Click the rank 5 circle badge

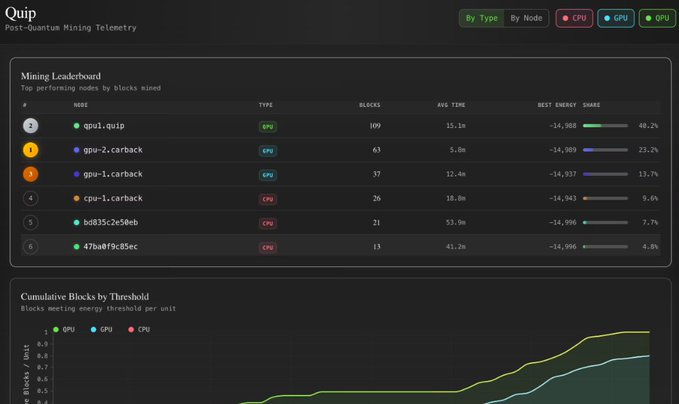[30, 223]
